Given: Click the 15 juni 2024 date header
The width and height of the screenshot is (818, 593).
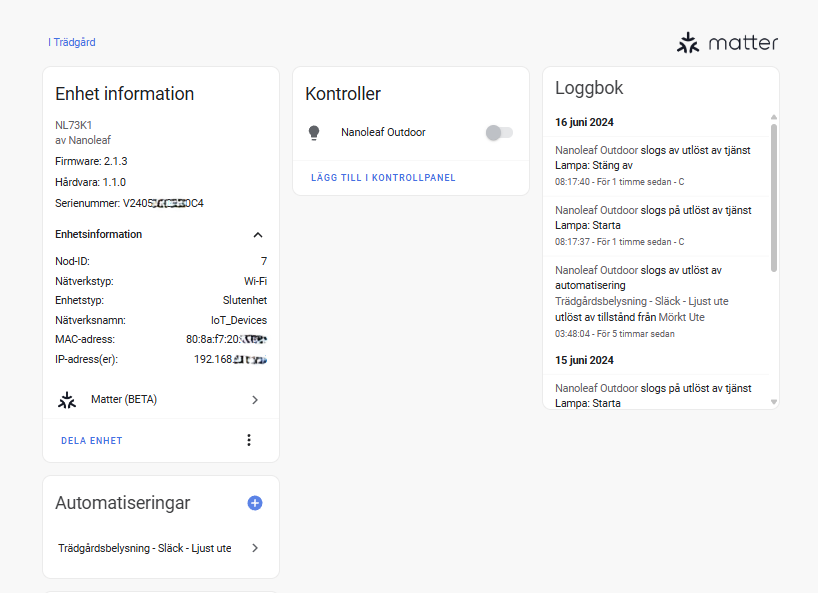Looking at the screenshot, I should pyautogui.click(x=584, y=360).
